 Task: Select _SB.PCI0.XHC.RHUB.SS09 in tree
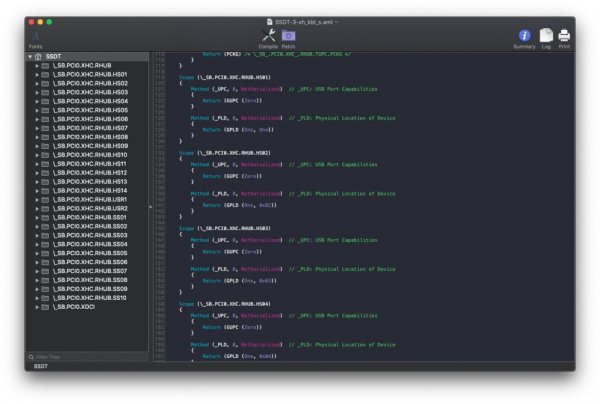tap(90, 289)
